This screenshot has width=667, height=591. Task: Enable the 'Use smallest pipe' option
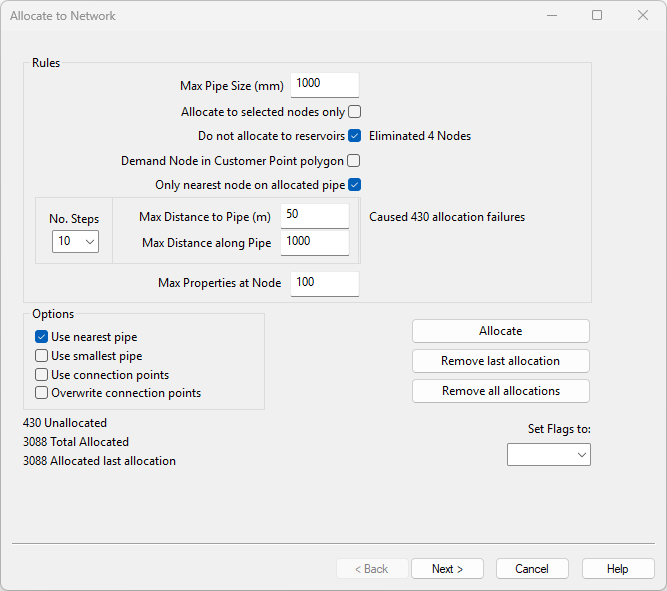pyautogui.click(x=42, y=356)
